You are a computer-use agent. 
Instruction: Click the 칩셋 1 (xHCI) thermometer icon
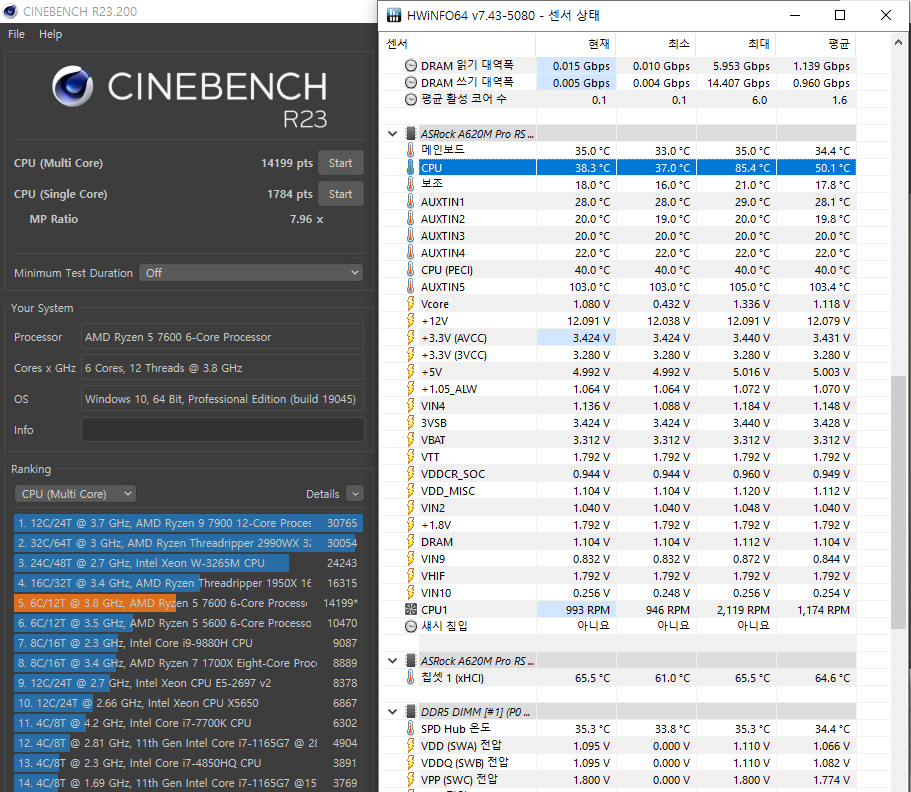click(x=411, y=678)
